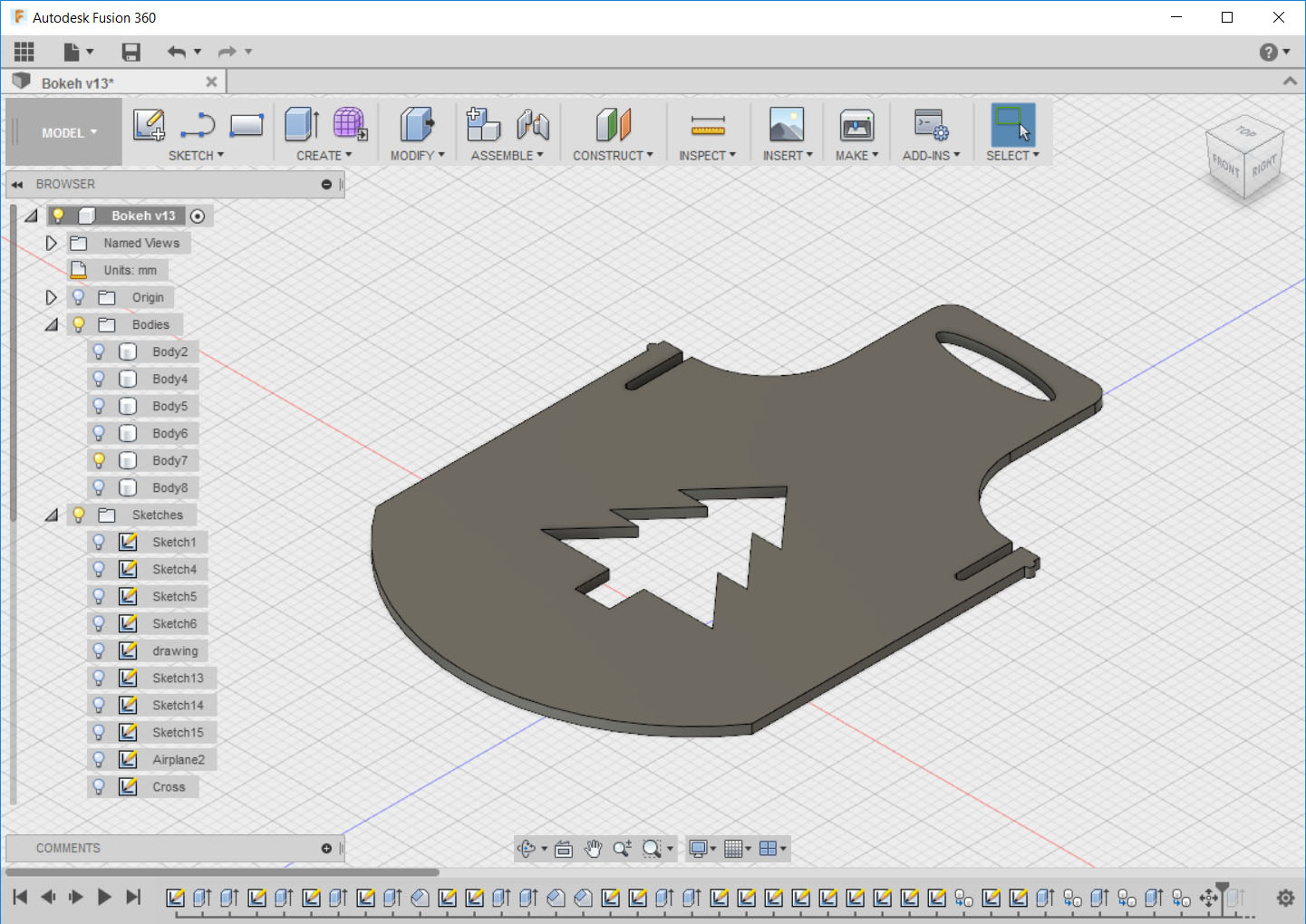Image resolution: width=1306 pixels, height=924 pixels.
Task: Collapse the Bodies folder
Action: click(52, 324)
